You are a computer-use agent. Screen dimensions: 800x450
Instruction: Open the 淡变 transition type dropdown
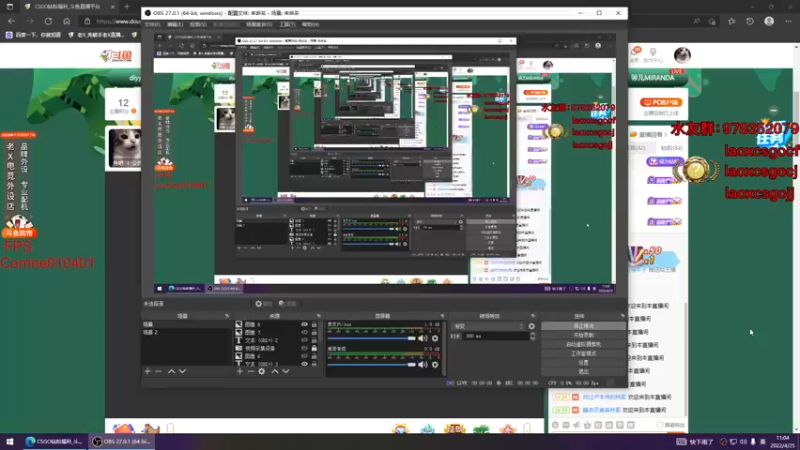click(488, 326)
